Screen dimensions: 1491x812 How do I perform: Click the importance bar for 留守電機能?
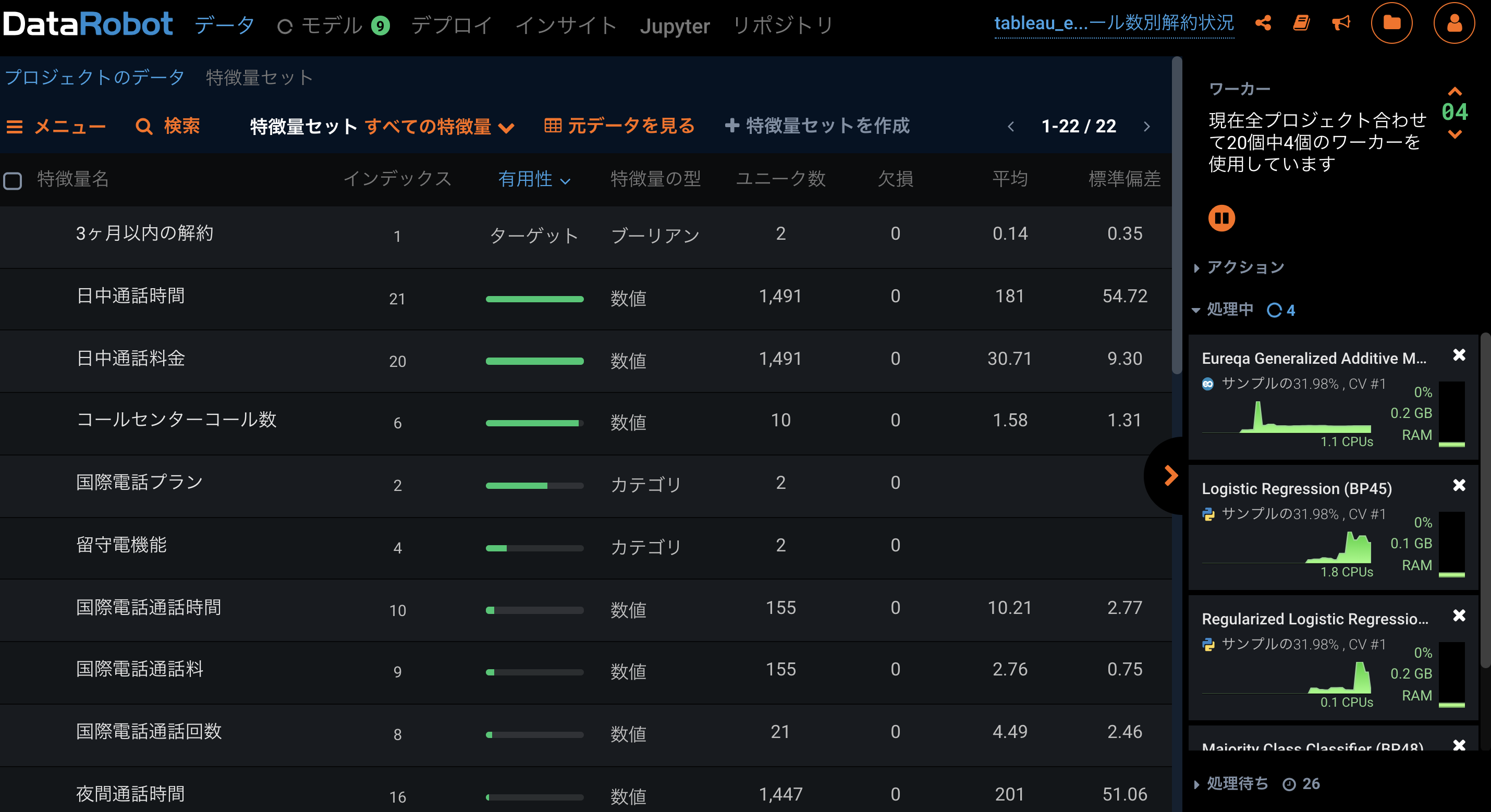pyautogui.click(x=534, y=548)
